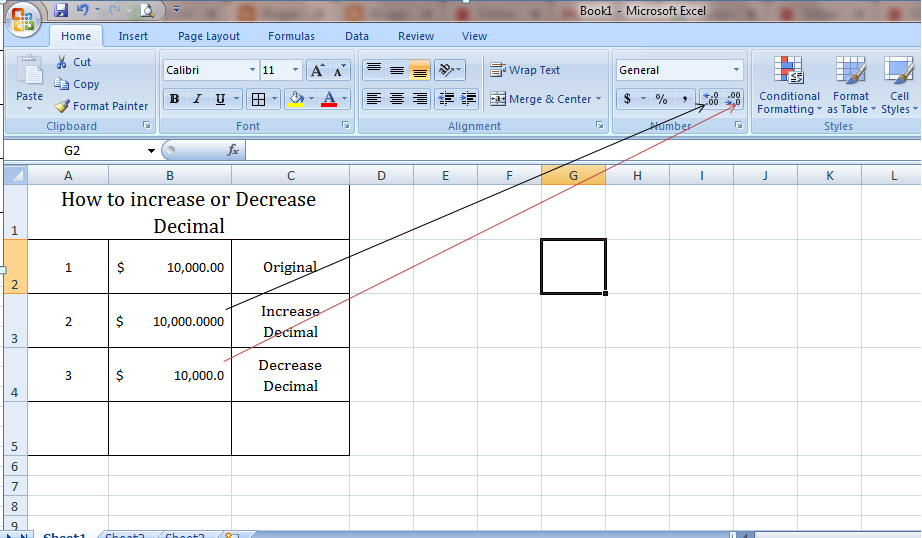Image resolution: width=922 pixels, height=538 pixels.
Task: Apply Accounting dollar number format
Action: point(627,99)
